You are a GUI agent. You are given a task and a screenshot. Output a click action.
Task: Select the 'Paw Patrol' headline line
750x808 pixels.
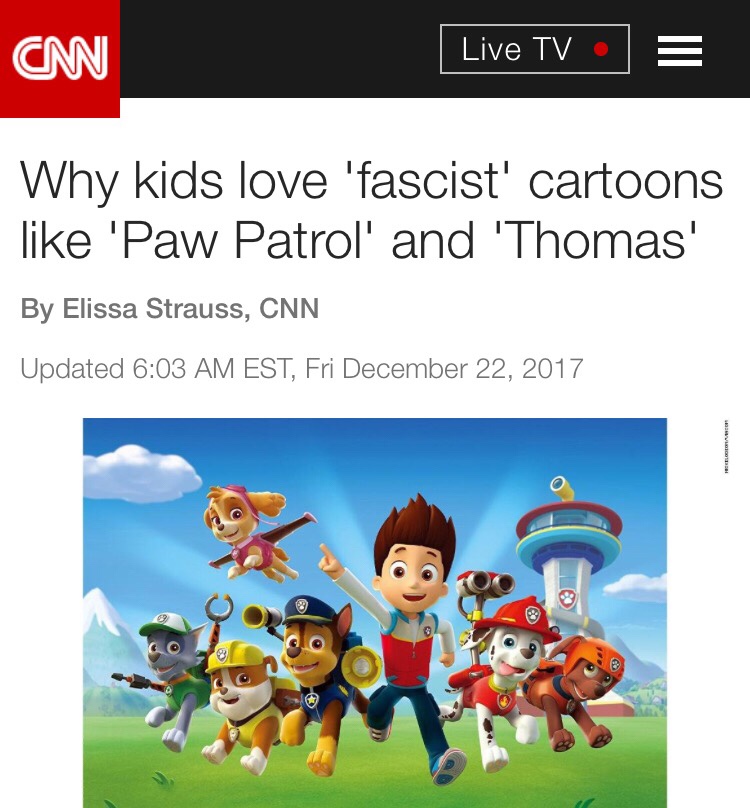(x=359, y=241)
